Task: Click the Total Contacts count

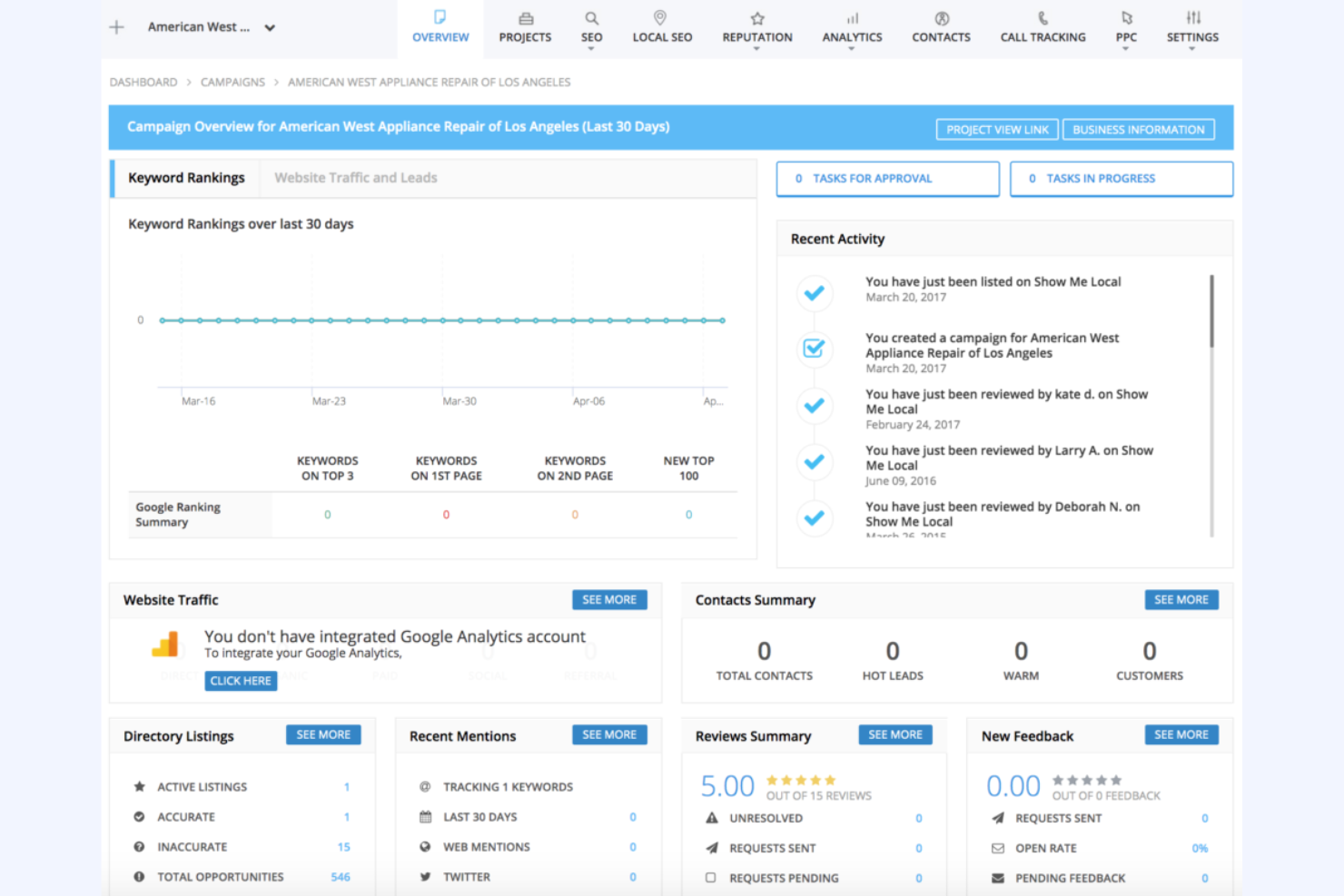Action: (x=765, y=651)
